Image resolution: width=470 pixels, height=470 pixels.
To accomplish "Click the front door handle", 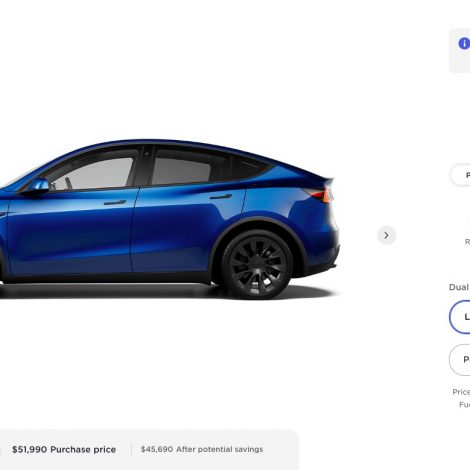I will [x=115, y=202].
